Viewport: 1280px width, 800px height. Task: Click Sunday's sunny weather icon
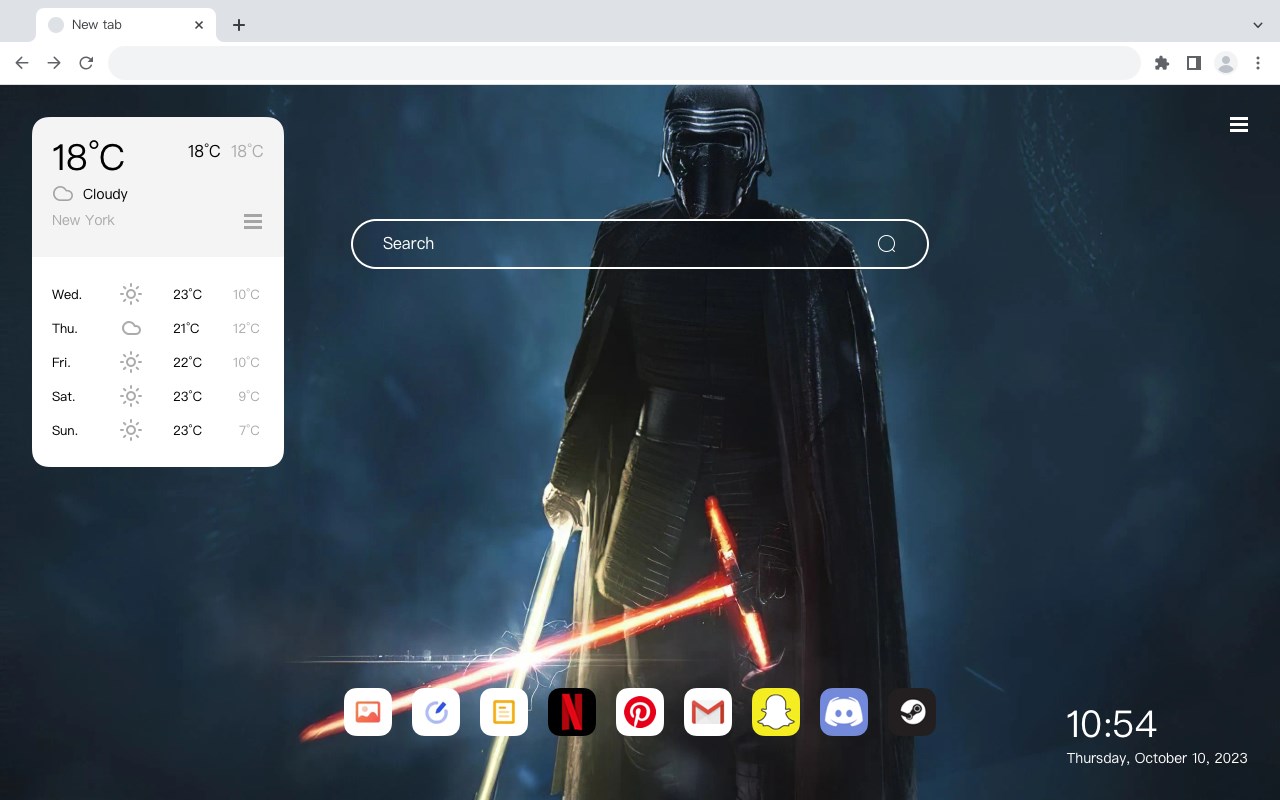click(131, 430)
